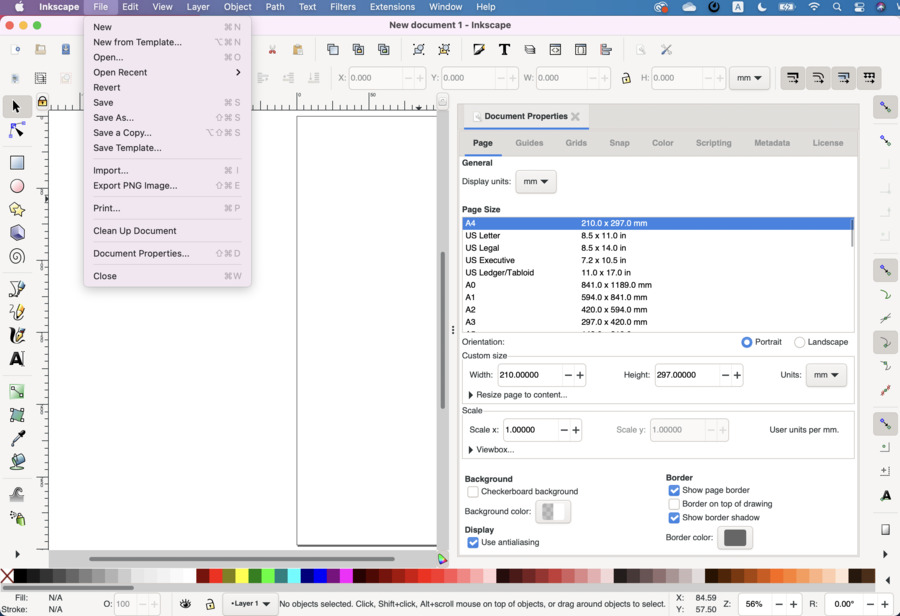
Task: Select Landscape orientation
Action: click(821, 342)
